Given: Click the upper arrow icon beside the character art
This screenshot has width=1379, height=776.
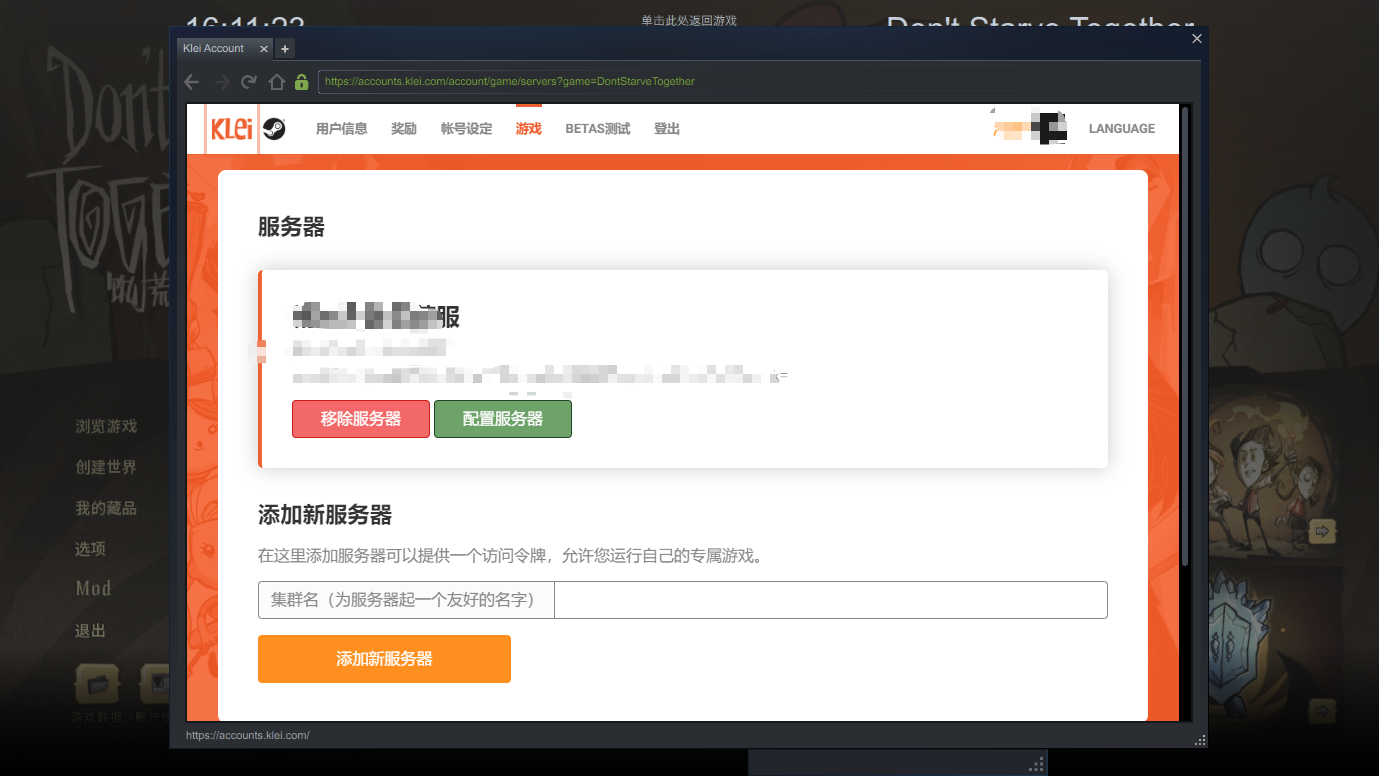Looking at the screenshot, I should click(x=1323, y=530).
